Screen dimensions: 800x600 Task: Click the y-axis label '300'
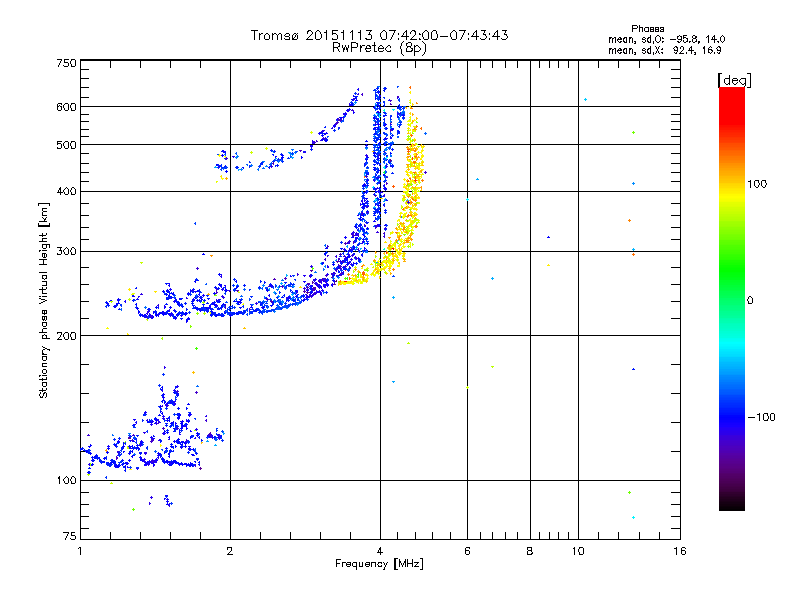click(66, 252)
